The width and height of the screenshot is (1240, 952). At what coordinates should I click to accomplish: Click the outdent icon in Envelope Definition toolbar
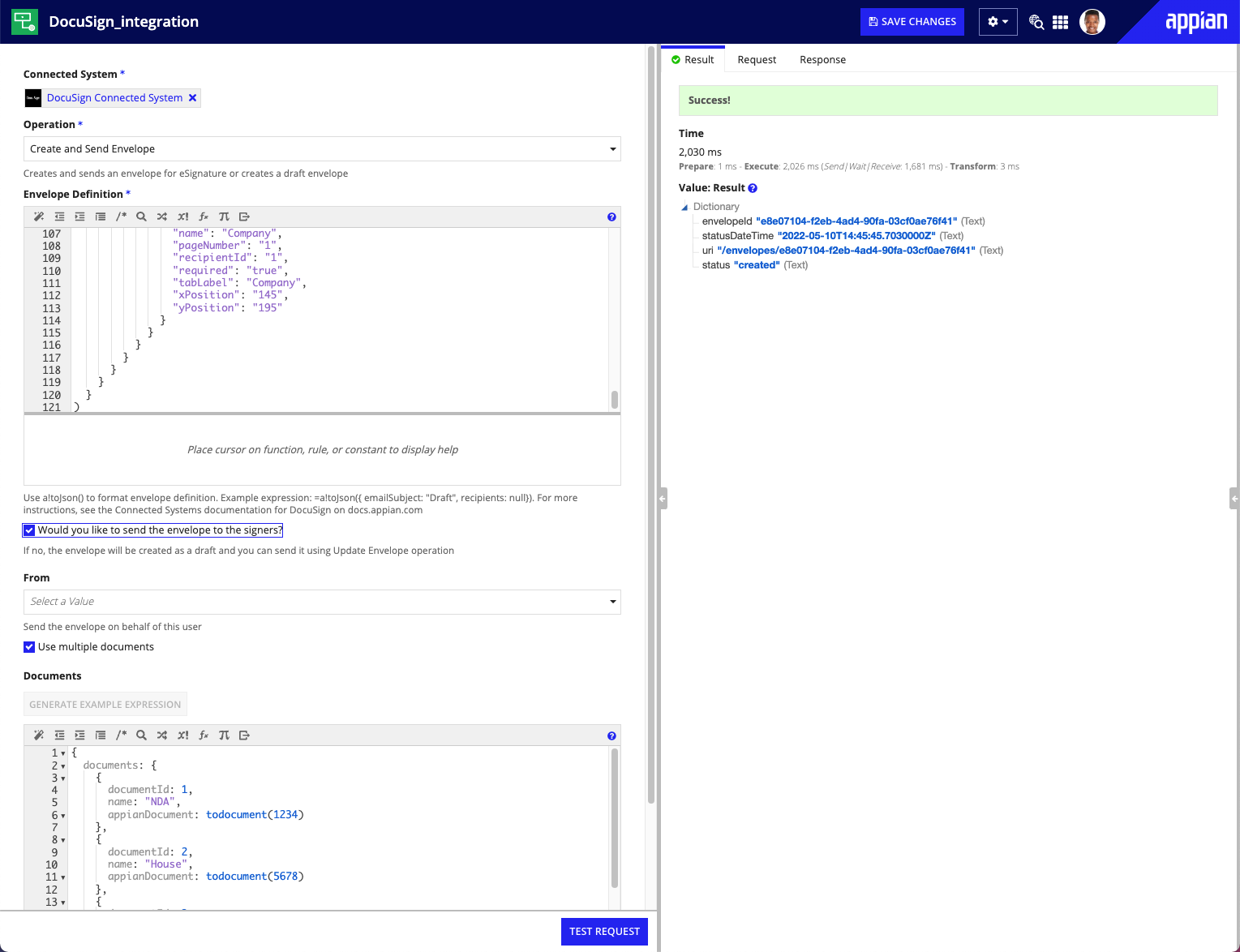click(x=59, y=217)
